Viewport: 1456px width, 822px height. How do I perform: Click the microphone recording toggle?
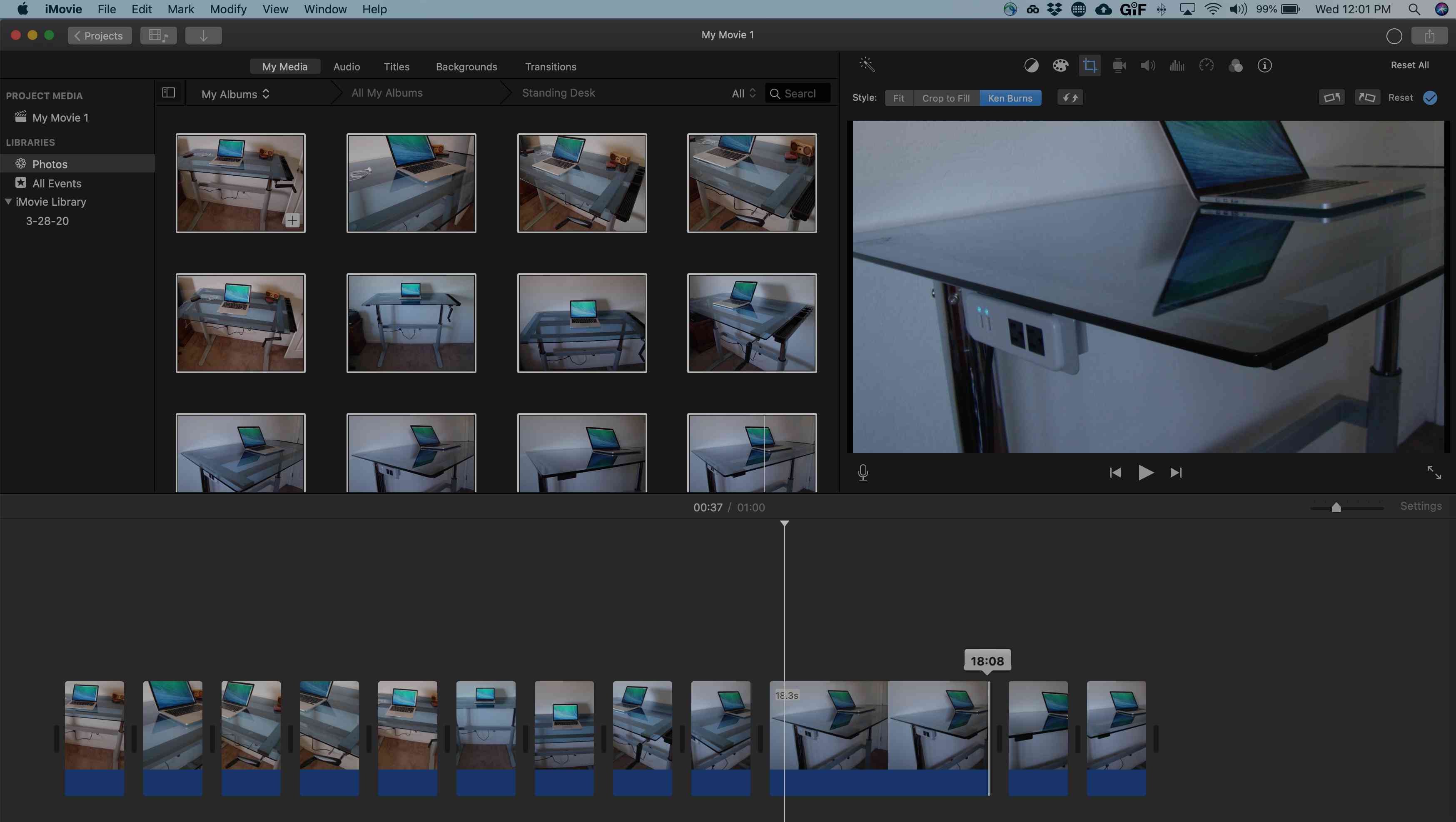click(x=862, y=472)
